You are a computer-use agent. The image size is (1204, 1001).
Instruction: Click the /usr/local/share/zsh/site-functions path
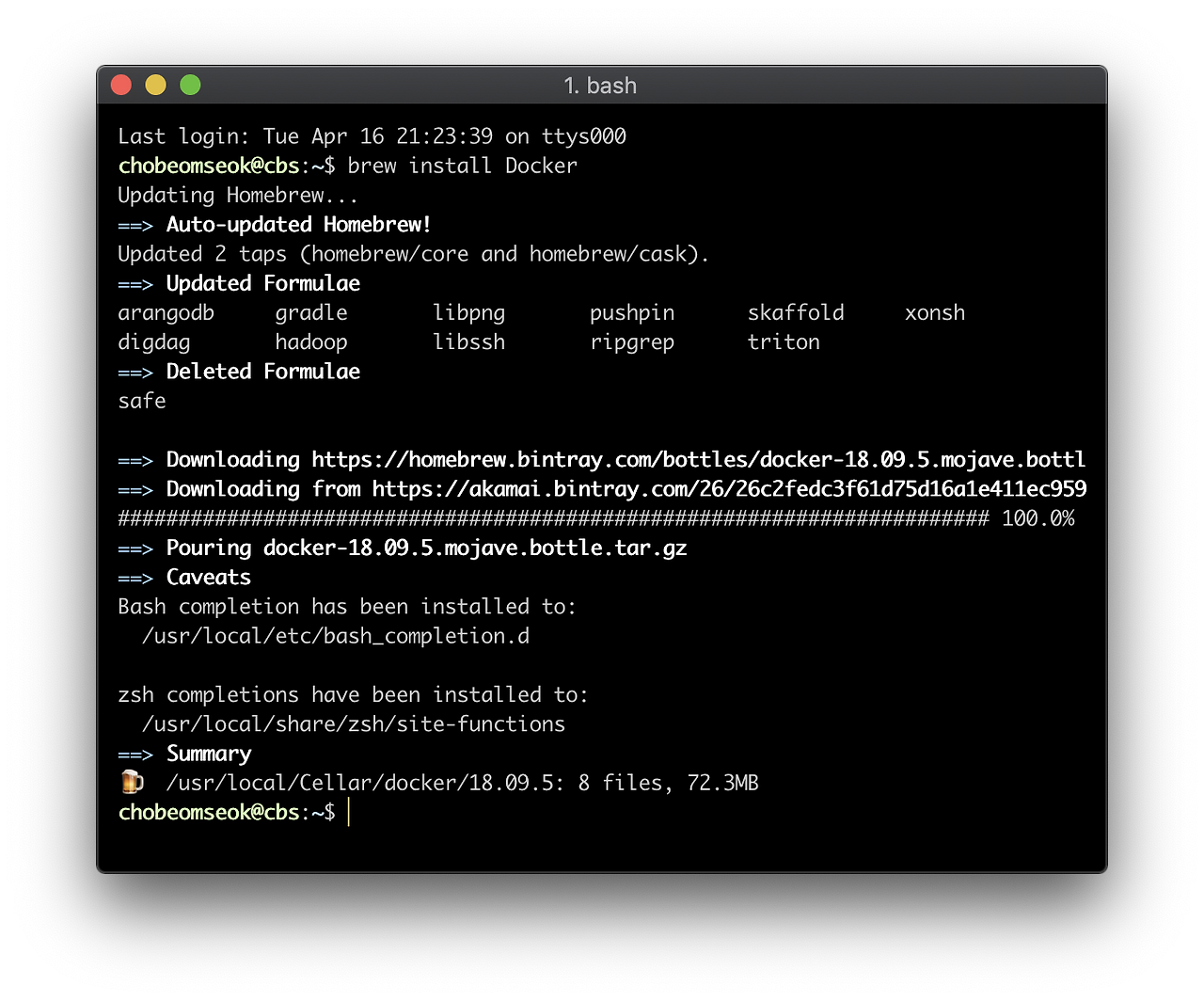pyautogui.click(x=354, y=724)
